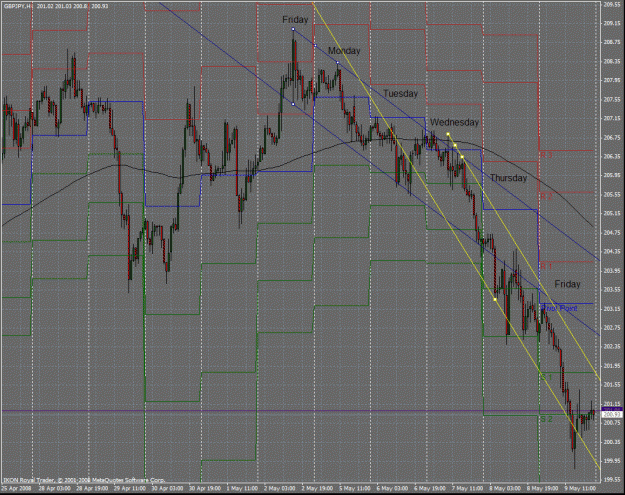Click the 201.55 price axis label
Screen dimensions: 625x495
611,385
